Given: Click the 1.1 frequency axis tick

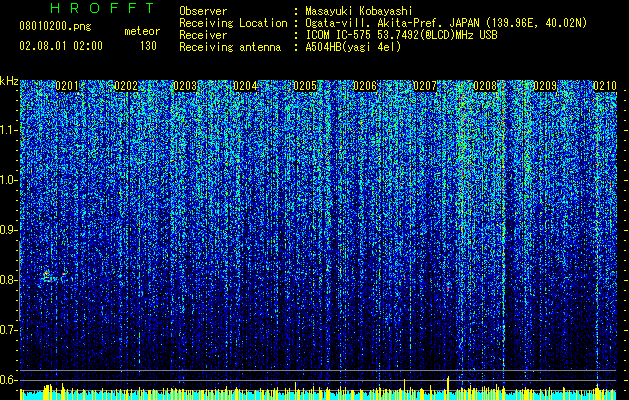Looking at the screenshot, I should pyautogui.click(x=8, y=130).
